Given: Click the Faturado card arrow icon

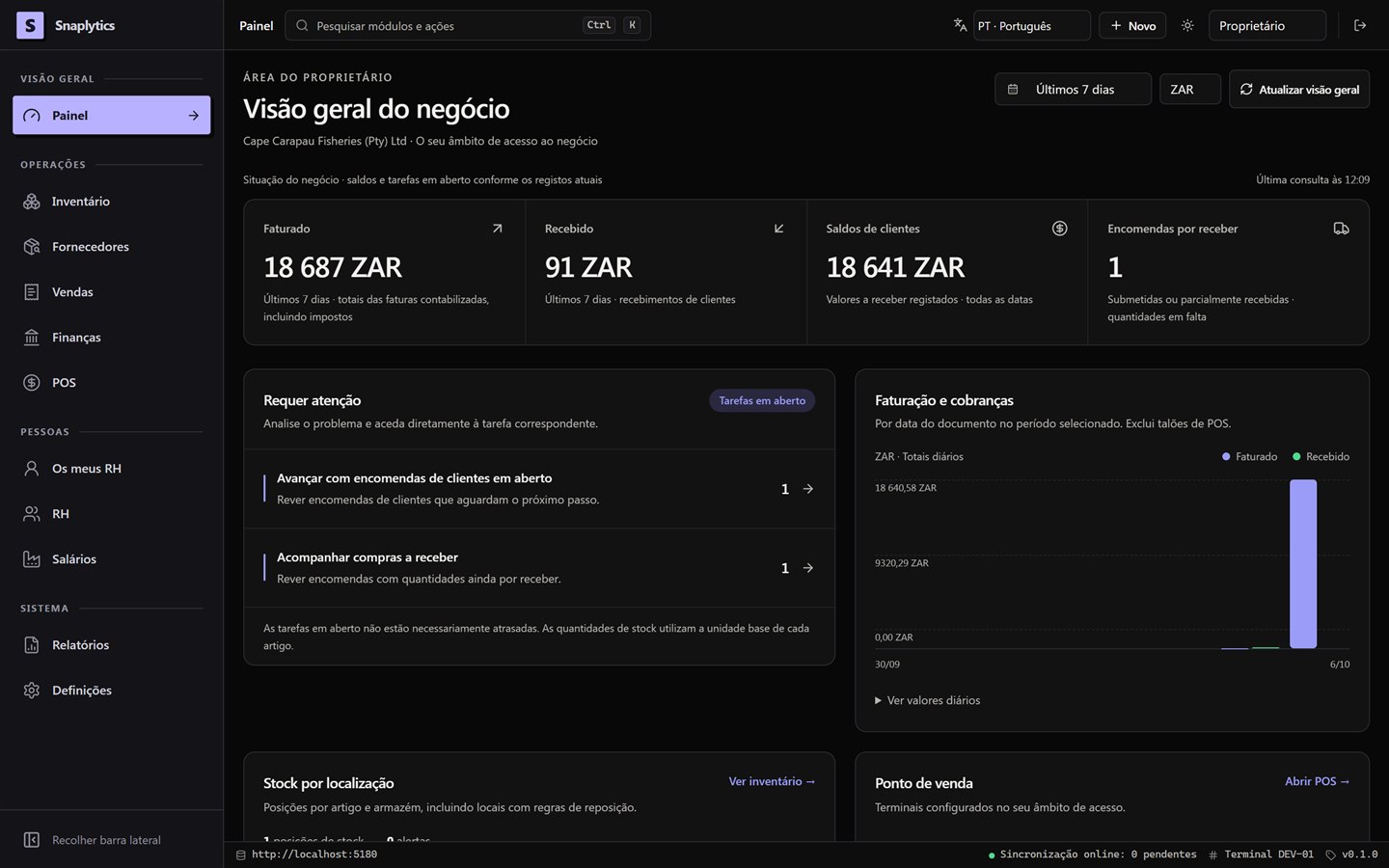Looking at the screenshot, I should pos(497,229).
